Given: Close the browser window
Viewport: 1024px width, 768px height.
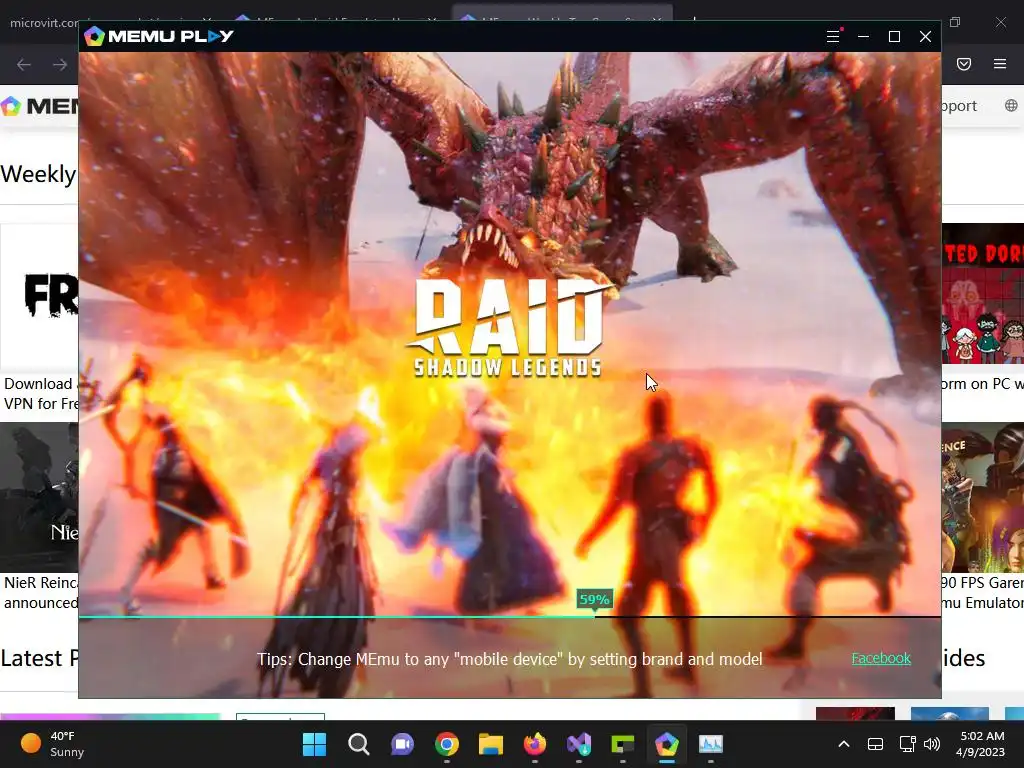Looking at the screenshot, I should point(1000,22).
